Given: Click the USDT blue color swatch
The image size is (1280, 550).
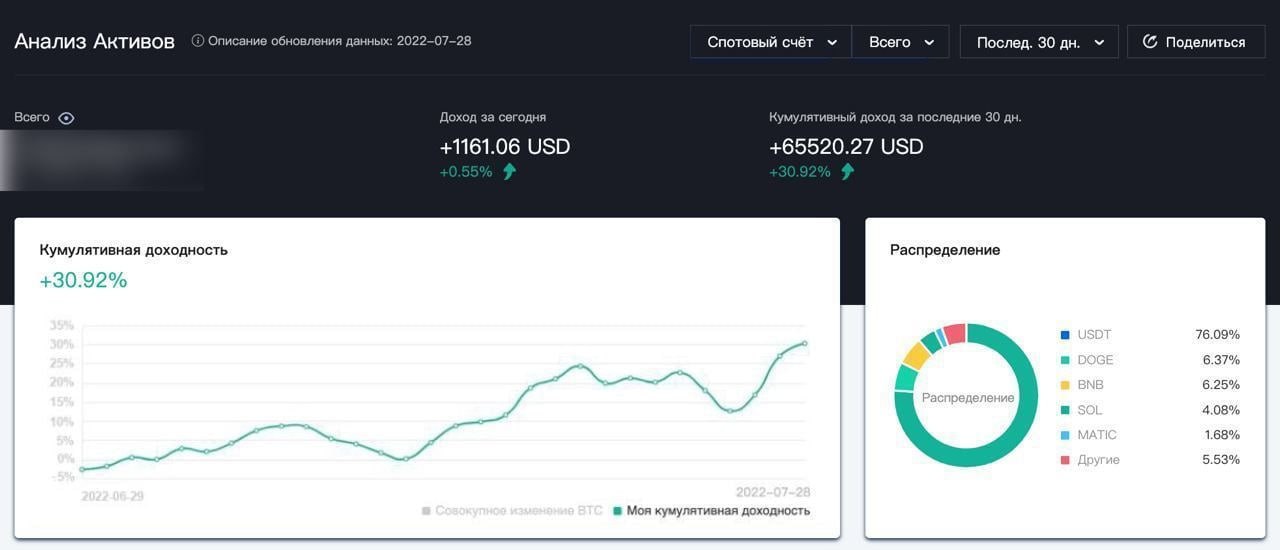Looking at the screenshot, I should click(x=1065, y=335).
